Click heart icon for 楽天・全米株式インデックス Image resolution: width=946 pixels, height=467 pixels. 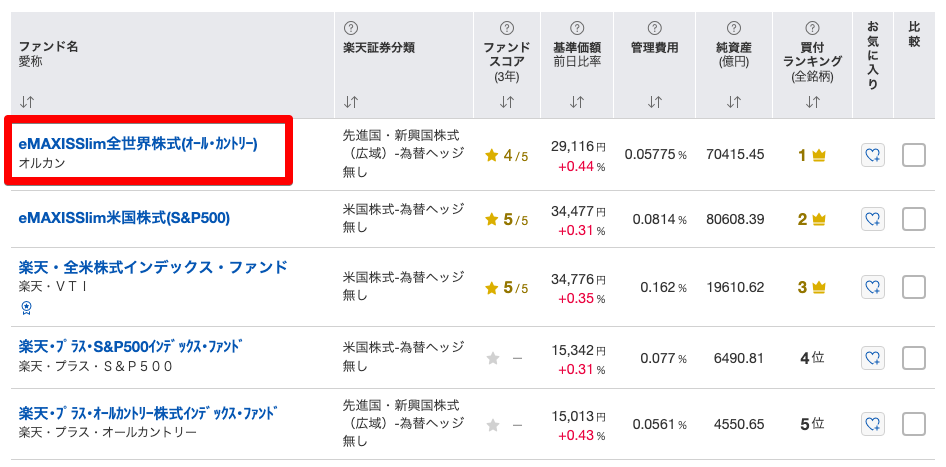[872, 287]
